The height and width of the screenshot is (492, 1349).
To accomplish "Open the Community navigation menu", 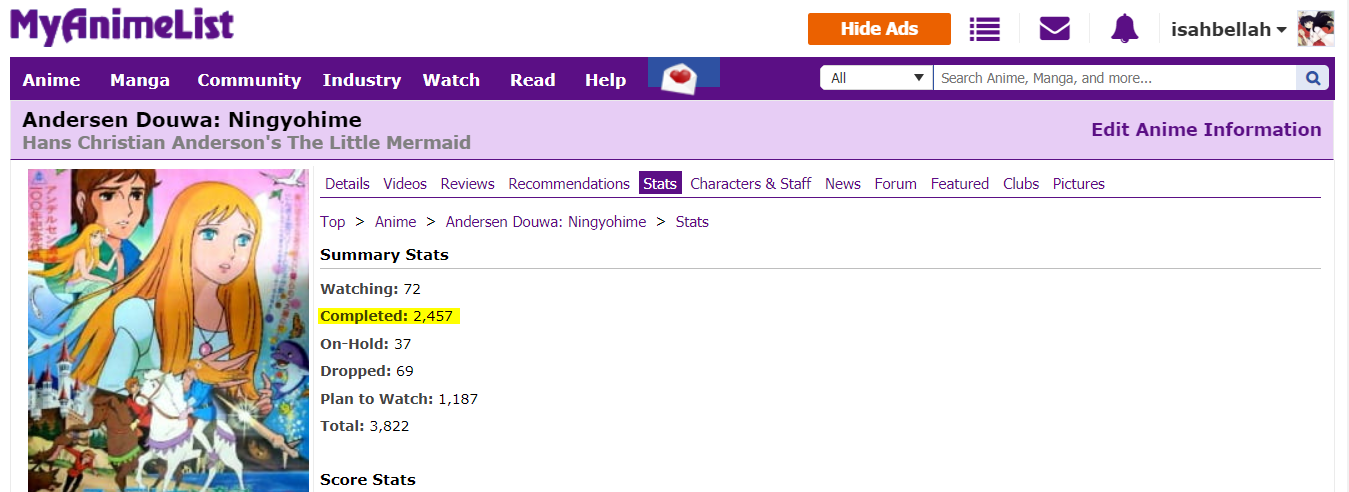I will click(x=249, y=80).
